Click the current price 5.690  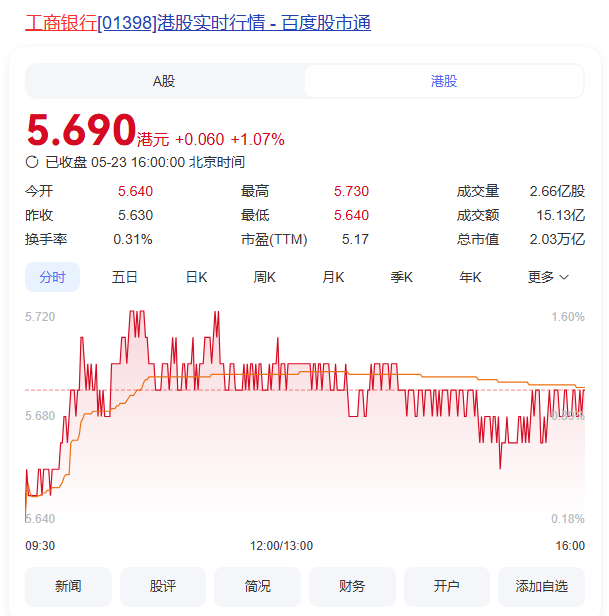(81, 130)
